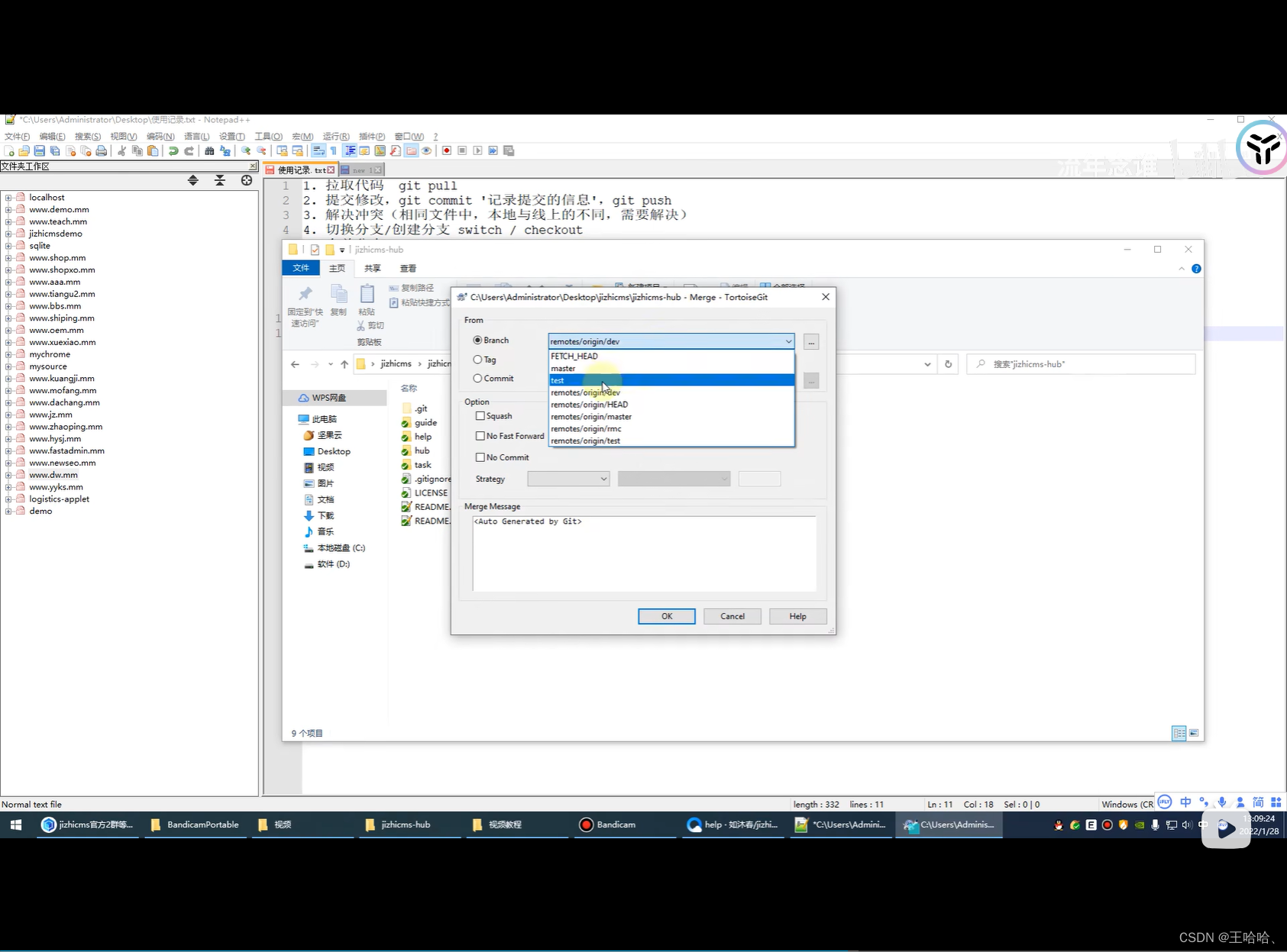1287x952 pixels.
Task: Collapse the Branch combo box dropdown arrow
Action: click(x=788, y=341)
